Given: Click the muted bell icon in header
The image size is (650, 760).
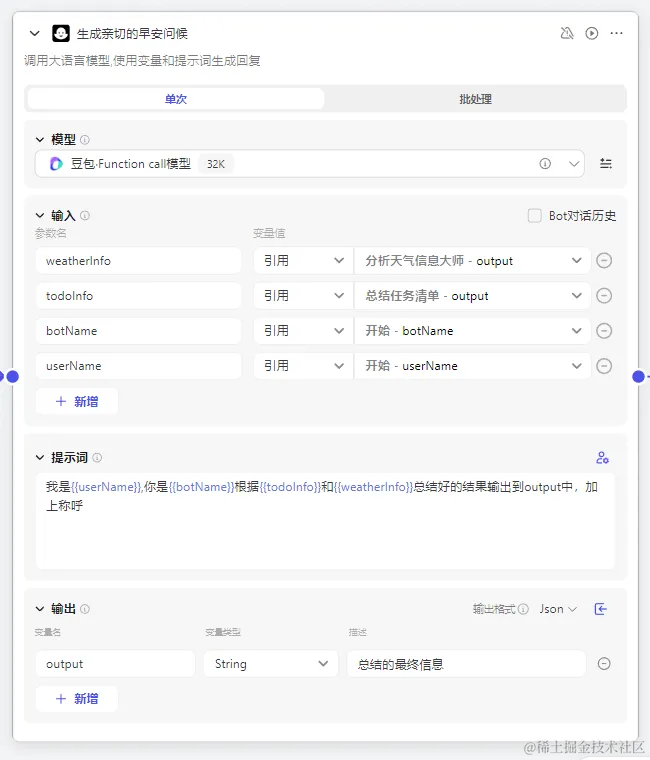Looking at the screenshot, I should [567, 33].
